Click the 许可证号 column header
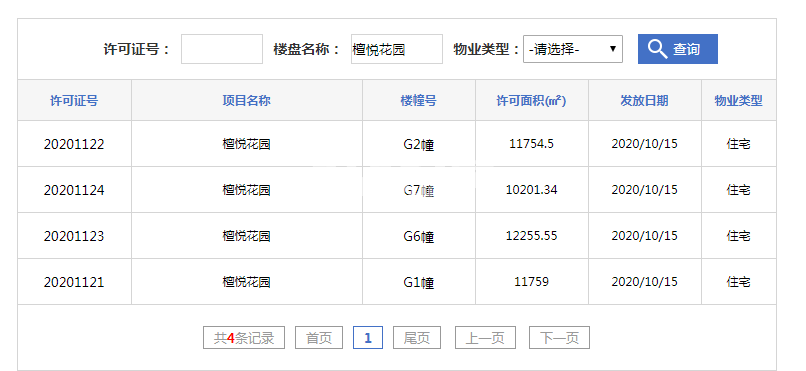The width and height of the screenshot is (806, 371). tap(74, 100)
